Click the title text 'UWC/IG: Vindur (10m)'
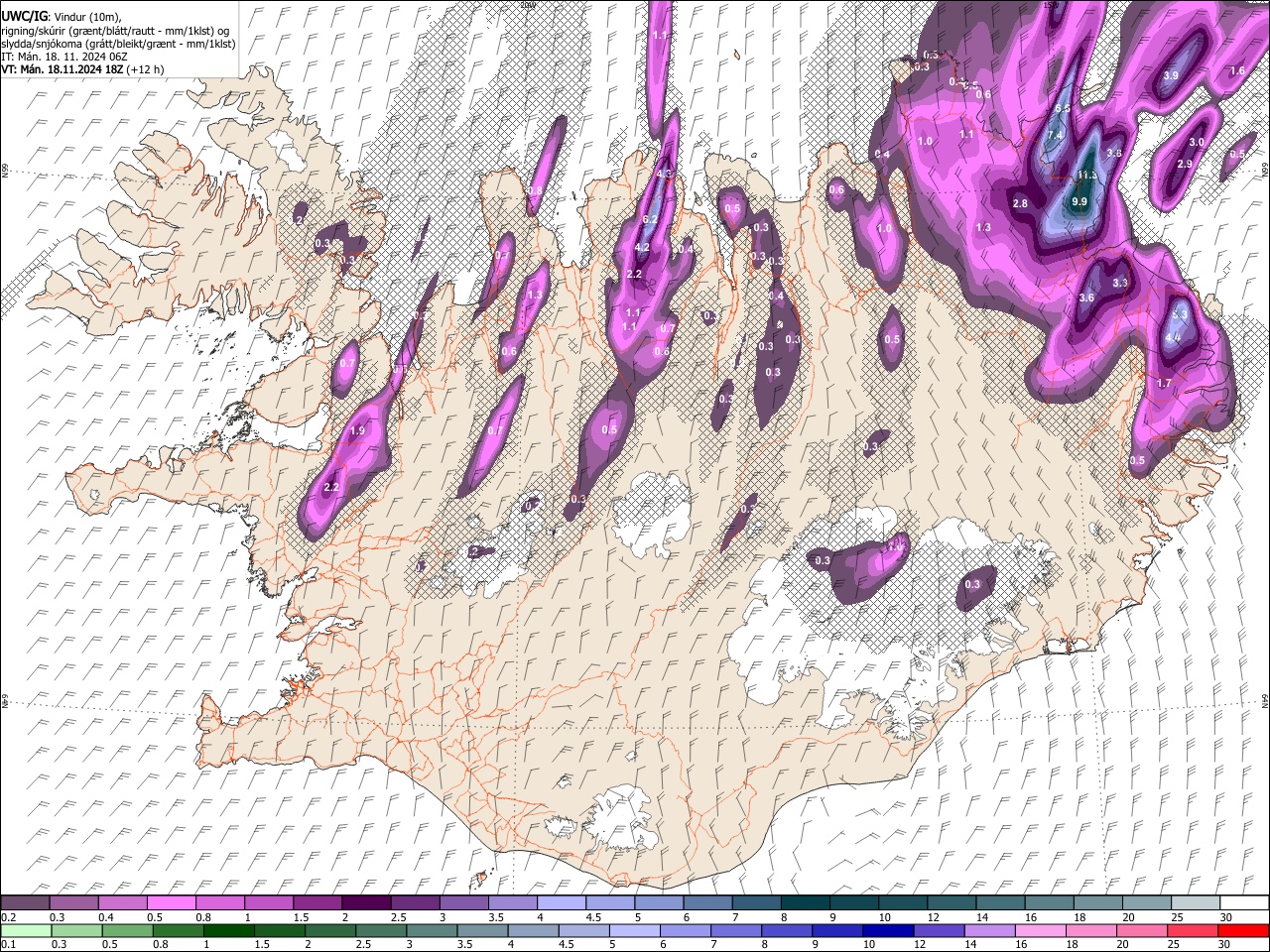Image resolution: width=1270 pixels, height=952 pixels. 62,17
